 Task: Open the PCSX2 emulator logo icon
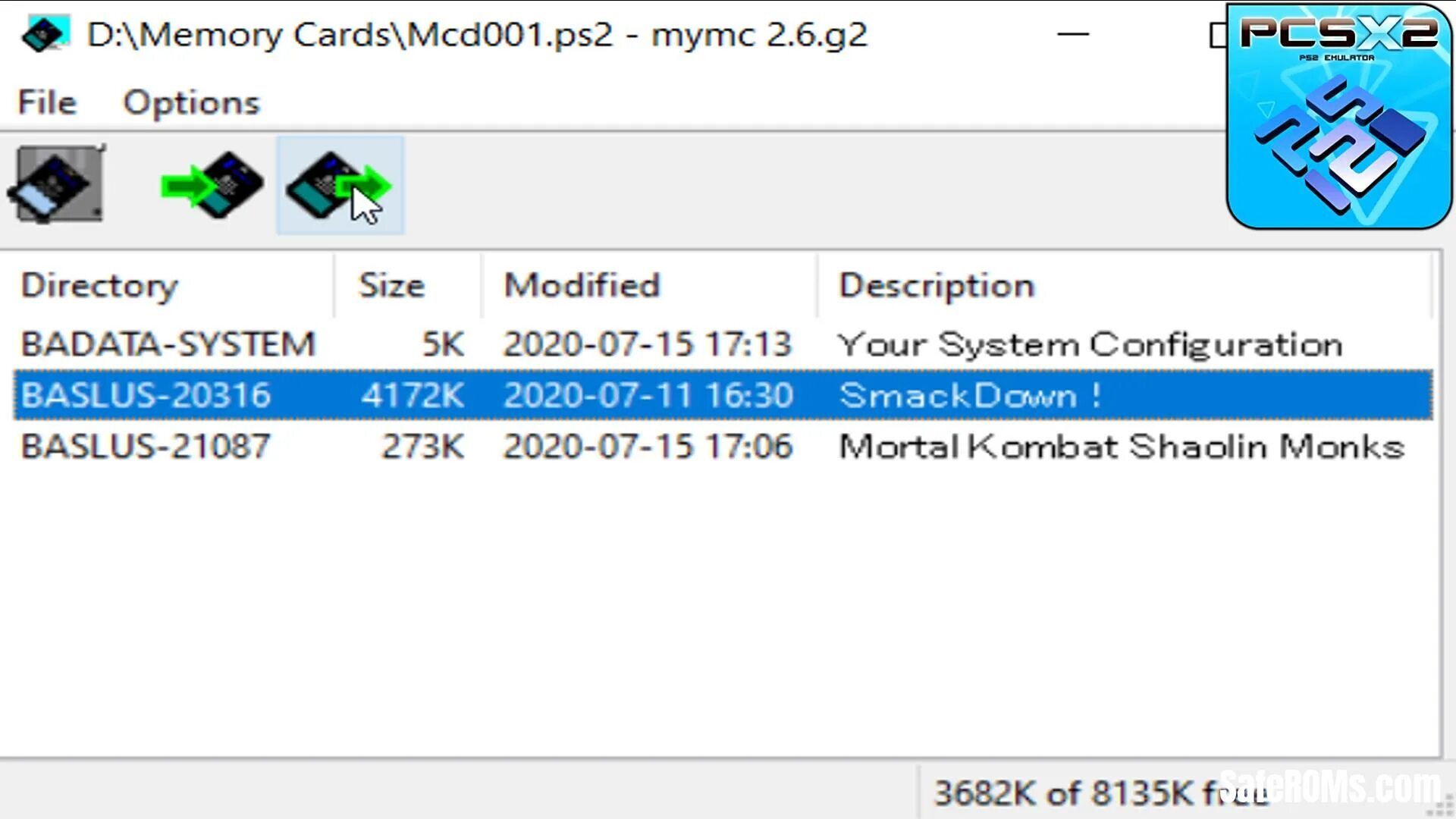click(1338, 115)
